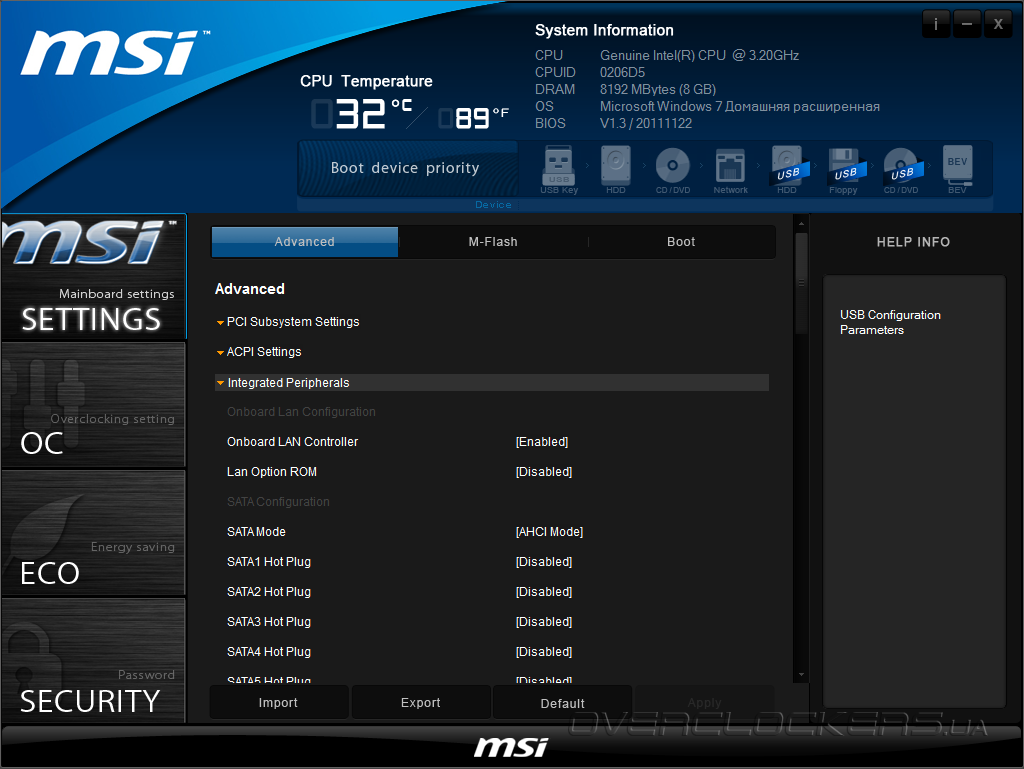
Task: Click the Device label under boot priority
Action: [493, 204]
